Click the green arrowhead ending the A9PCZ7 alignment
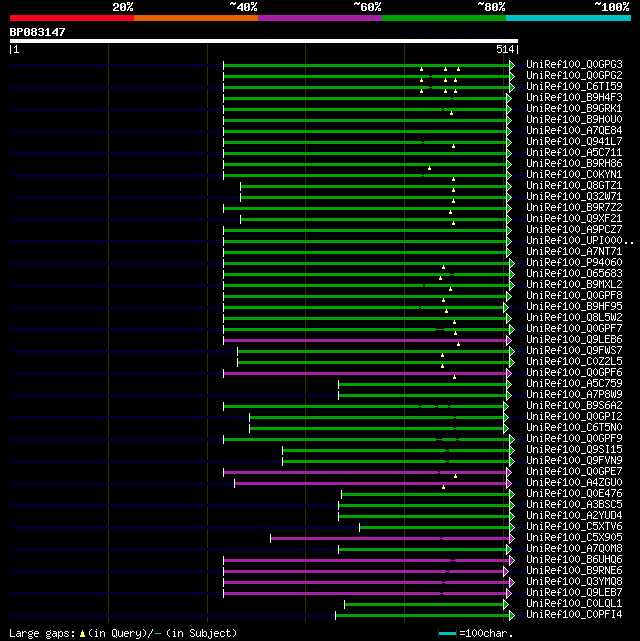 point(509,231)
